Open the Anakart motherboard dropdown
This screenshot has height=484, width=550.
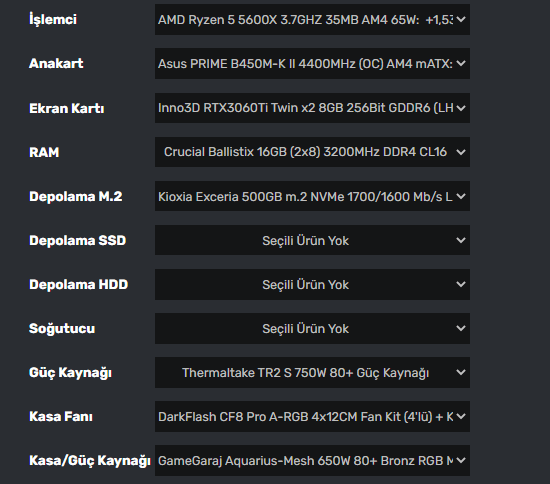coord(312,63)
